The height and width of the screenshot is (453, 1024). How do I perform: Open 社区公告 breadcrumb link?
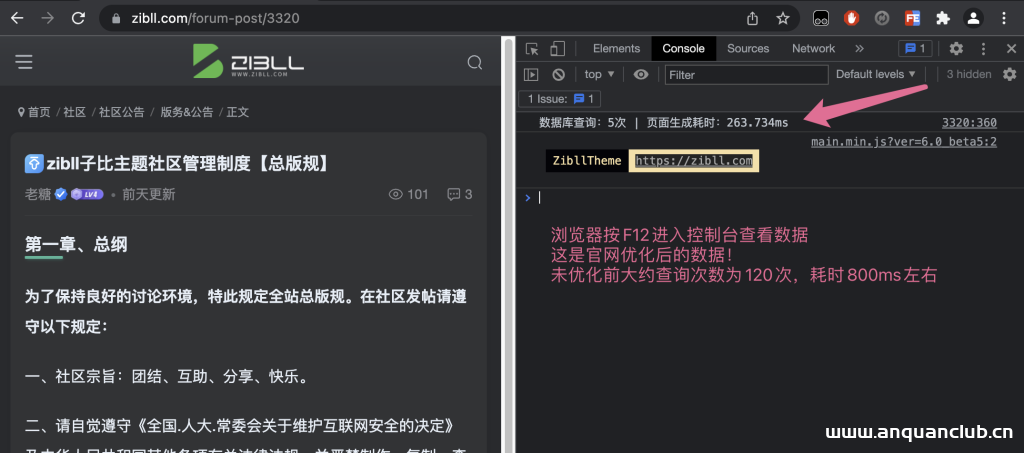[121, 112]
